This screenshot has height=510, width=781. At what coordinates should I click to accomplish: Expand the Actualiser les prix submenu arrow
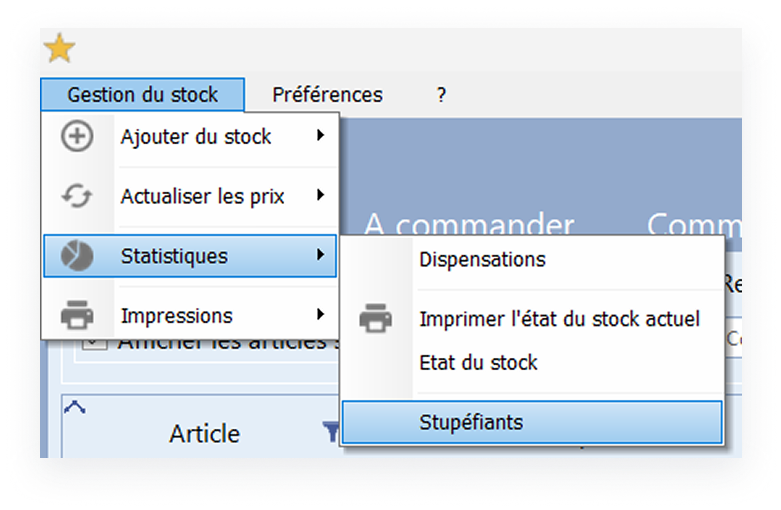(320, 195)
